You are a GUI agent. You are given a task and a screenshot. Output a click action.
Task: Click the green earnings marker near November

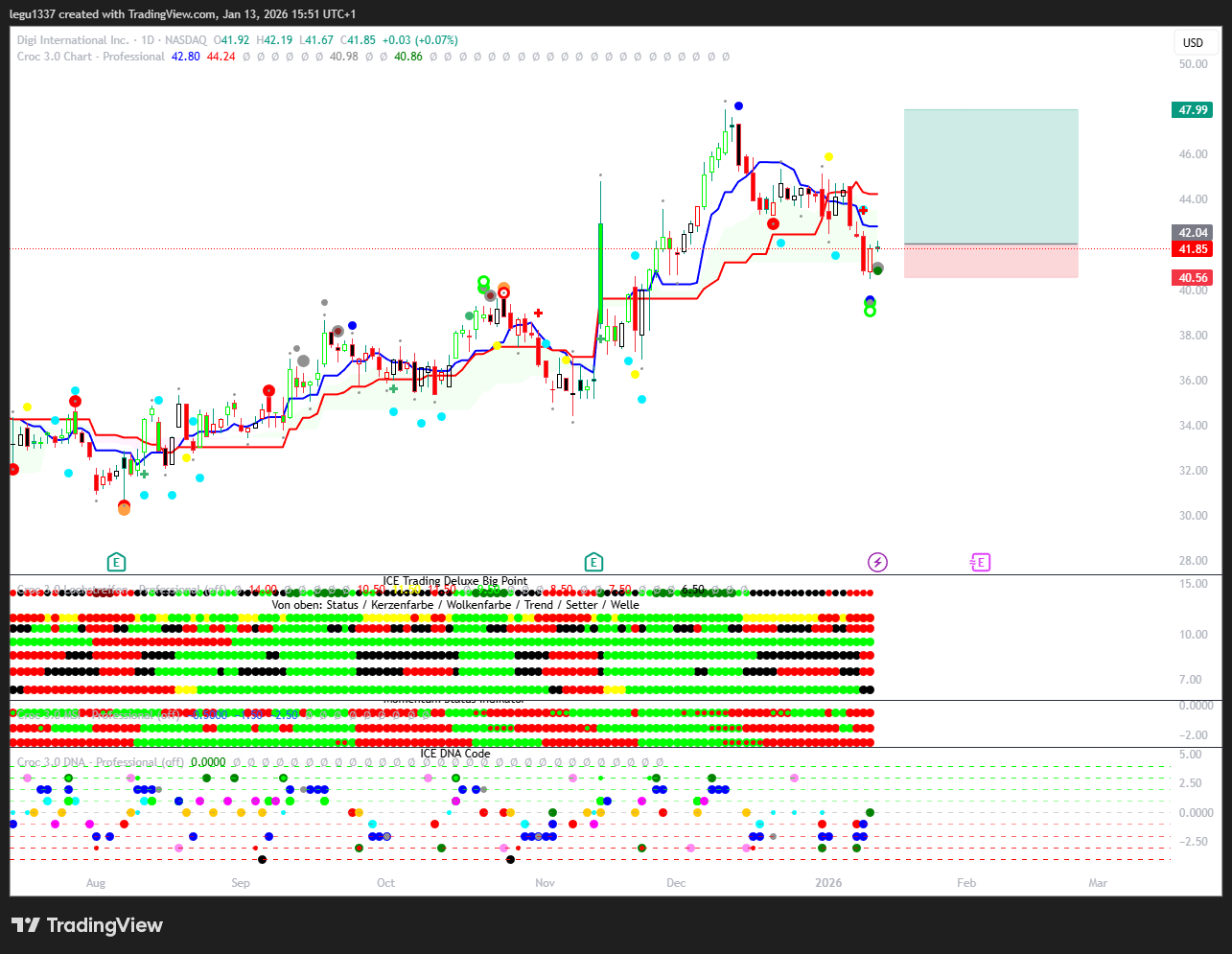click(x=593, y=562)
